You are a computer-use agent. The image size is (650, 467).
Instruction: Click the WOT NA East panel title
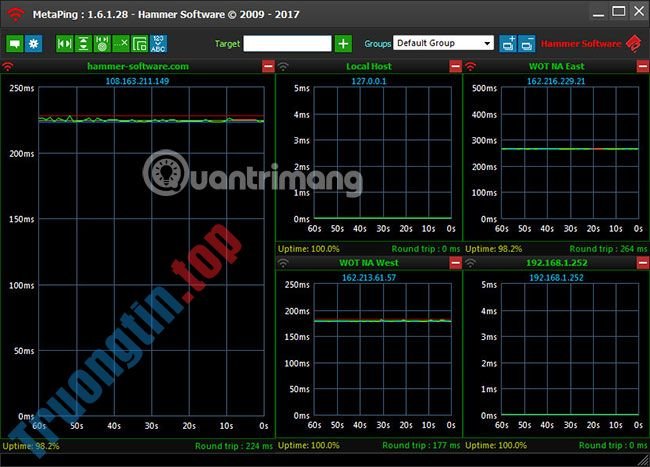(556, 66)
